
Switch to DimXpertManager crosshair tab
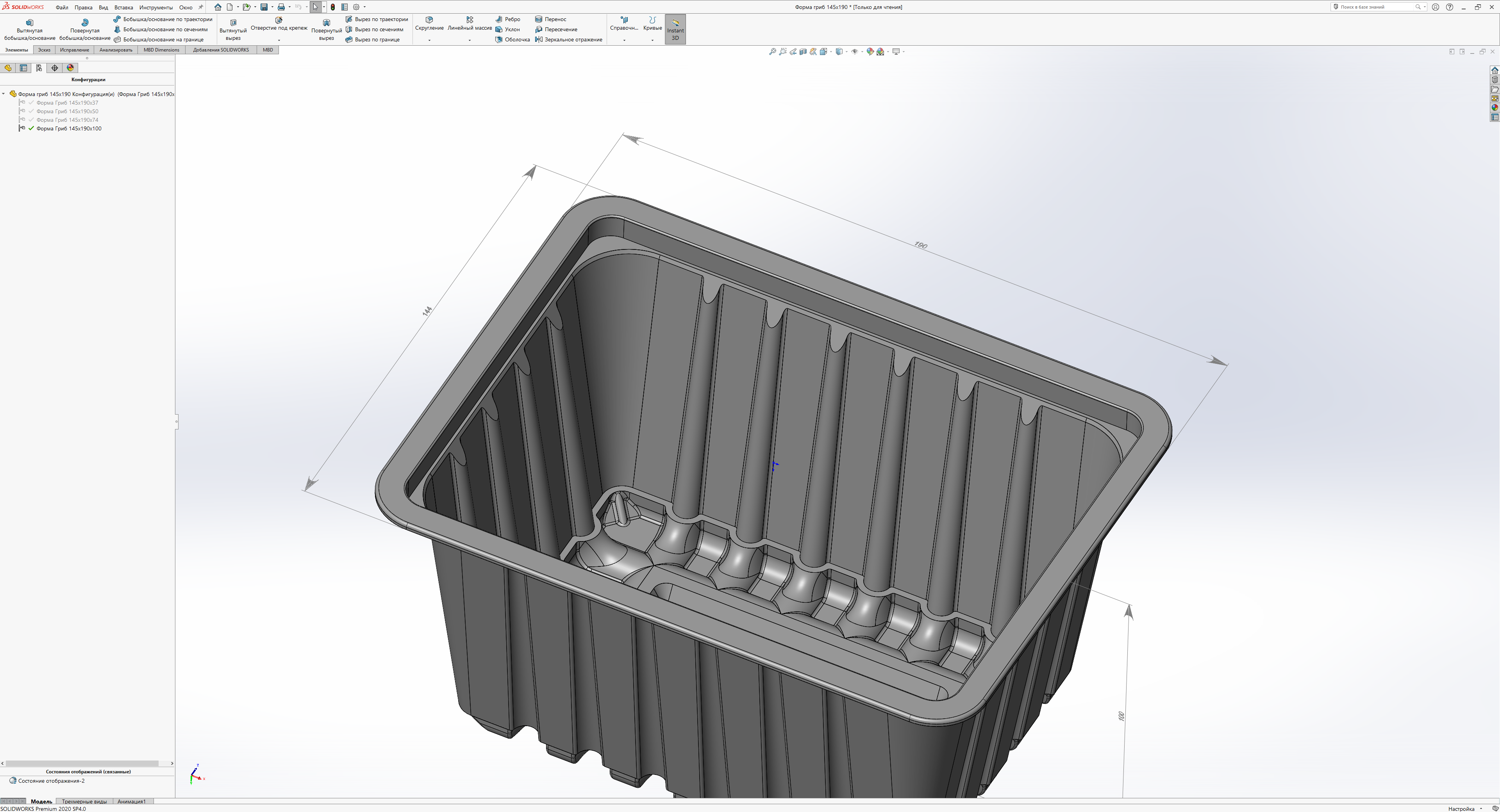55,68
